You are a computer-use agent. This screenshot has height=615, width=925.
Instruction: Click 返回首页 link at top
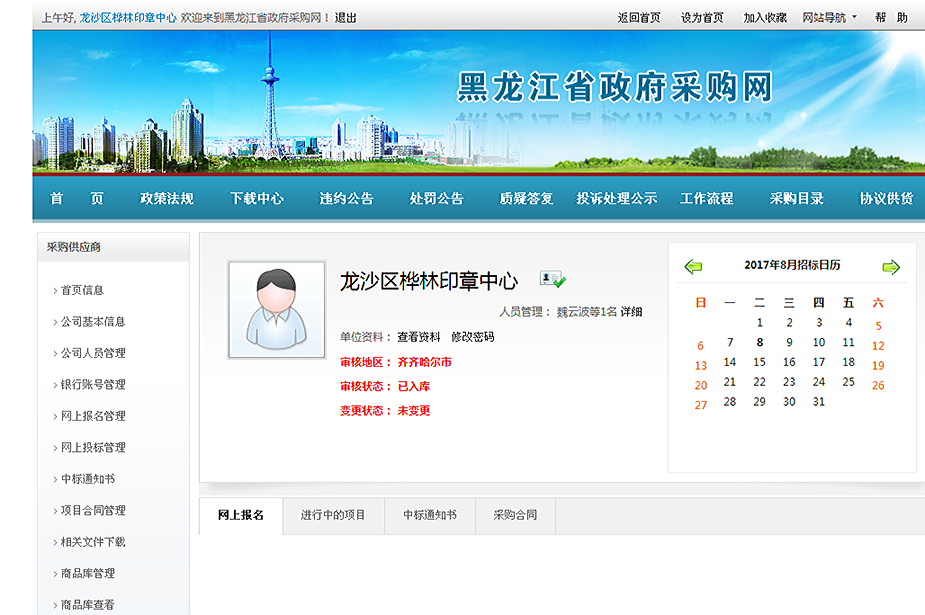tap(638, 18)
